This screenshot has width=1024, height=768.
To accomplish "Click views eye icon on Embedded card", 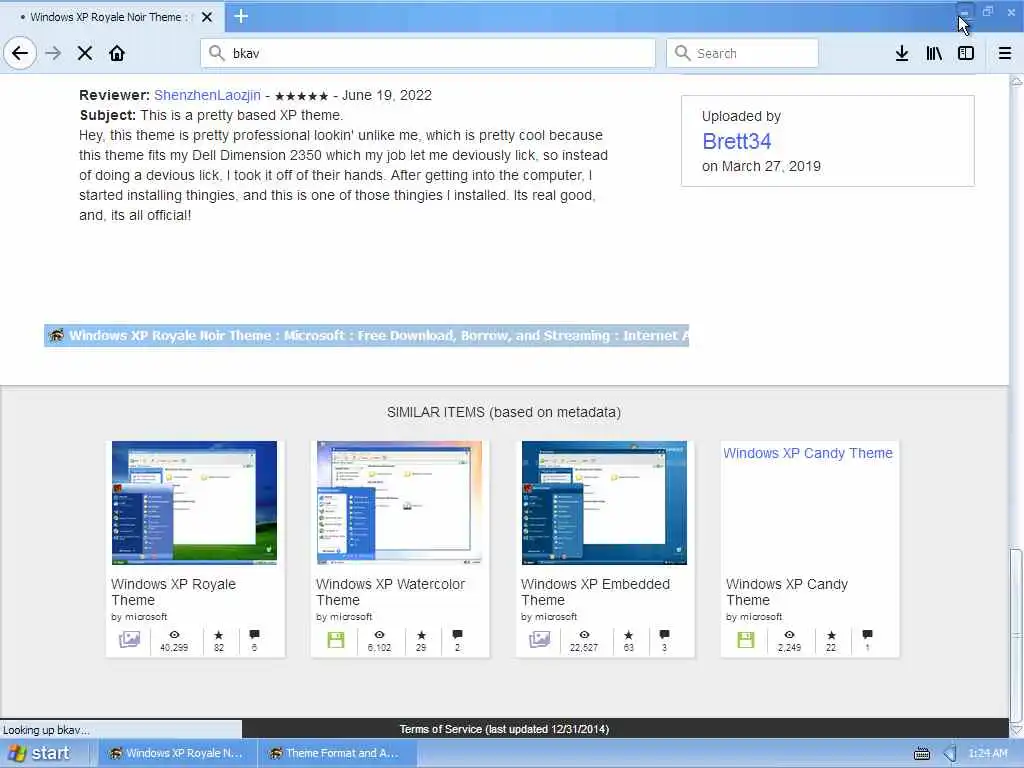I will [x=584, y=635].
